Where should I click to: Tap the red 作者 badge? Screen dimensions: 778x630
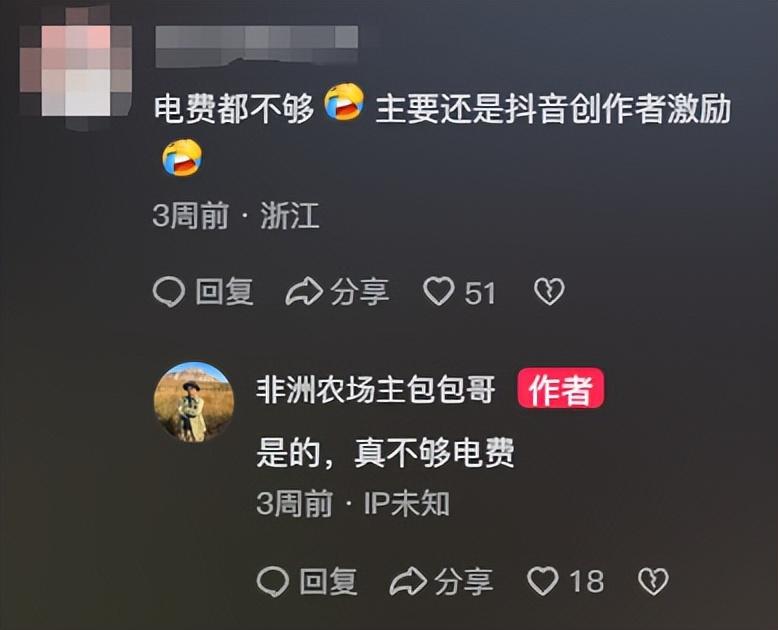[561, 388]
